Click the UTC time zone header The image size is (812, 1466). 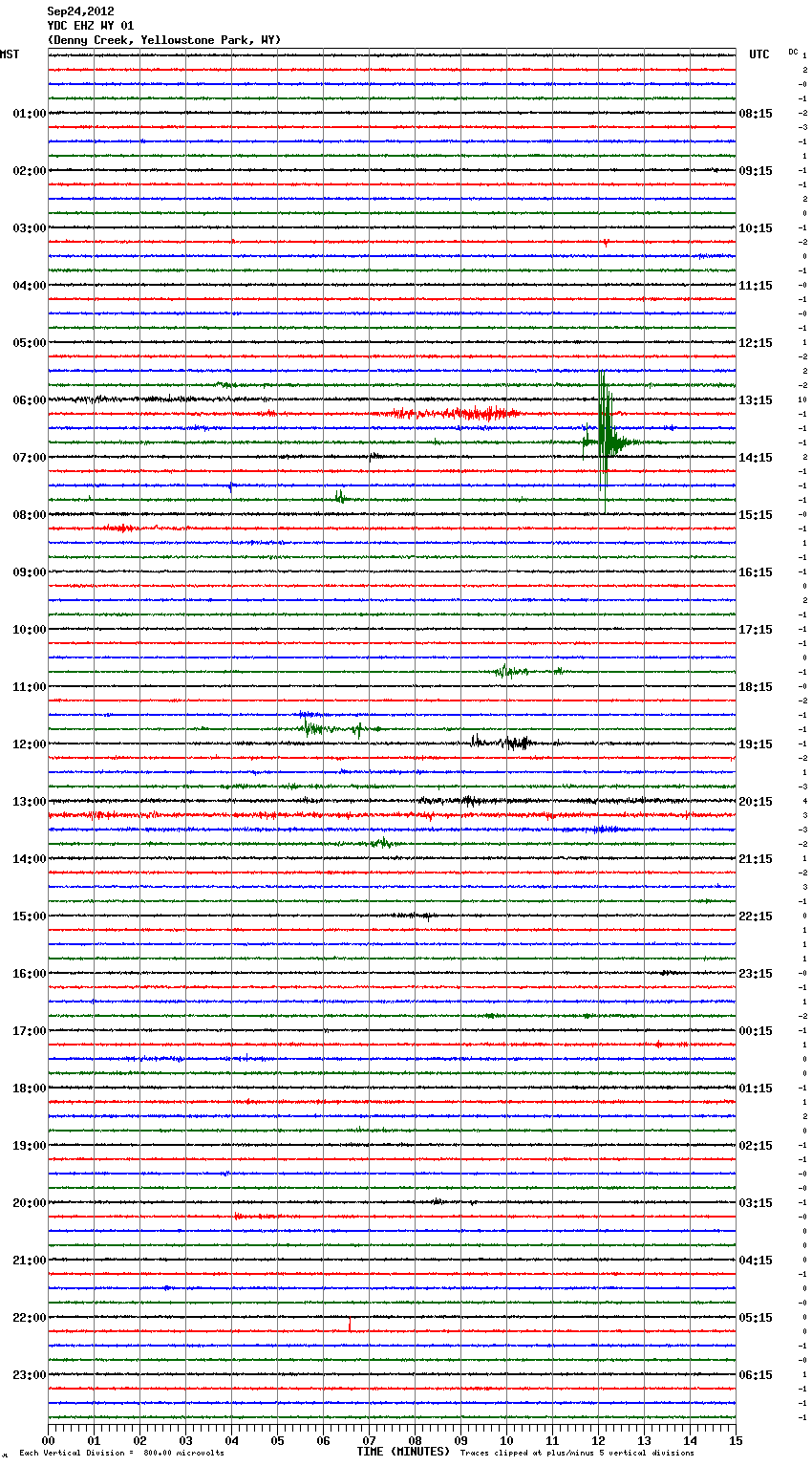pos(759,54)
